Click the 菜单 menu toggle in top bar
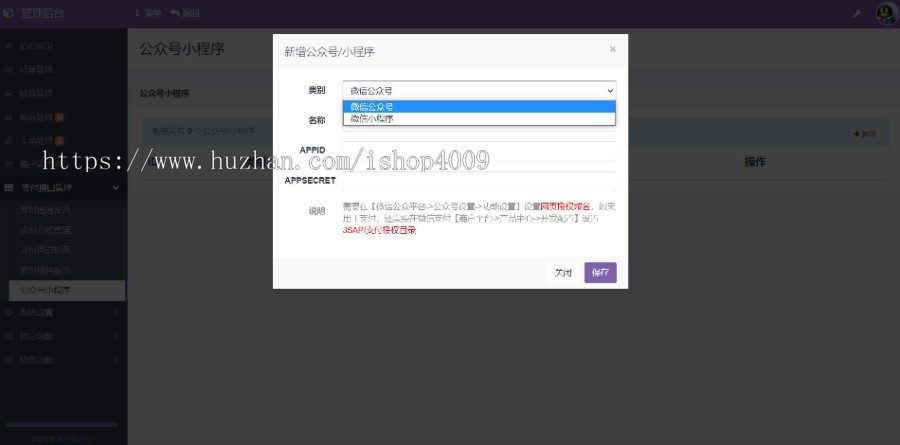The image size is (900, 445). [149, 13]
